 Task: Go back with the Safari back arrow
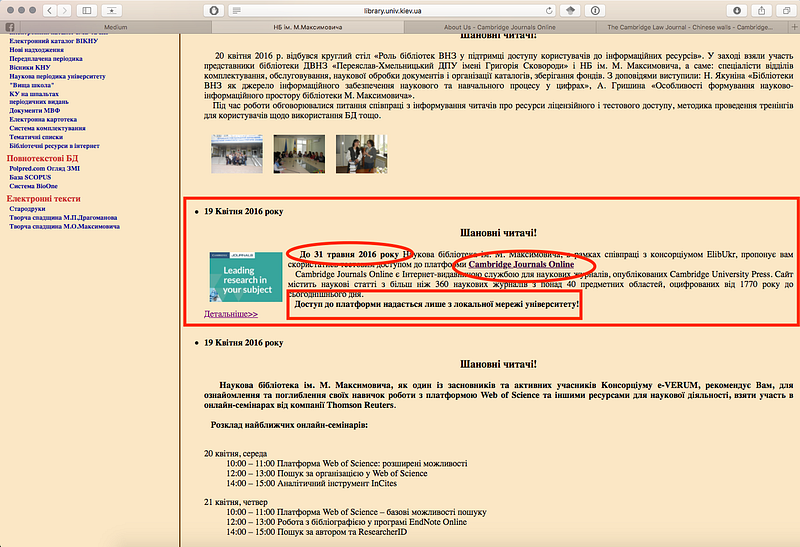click(x=49, y=10)
